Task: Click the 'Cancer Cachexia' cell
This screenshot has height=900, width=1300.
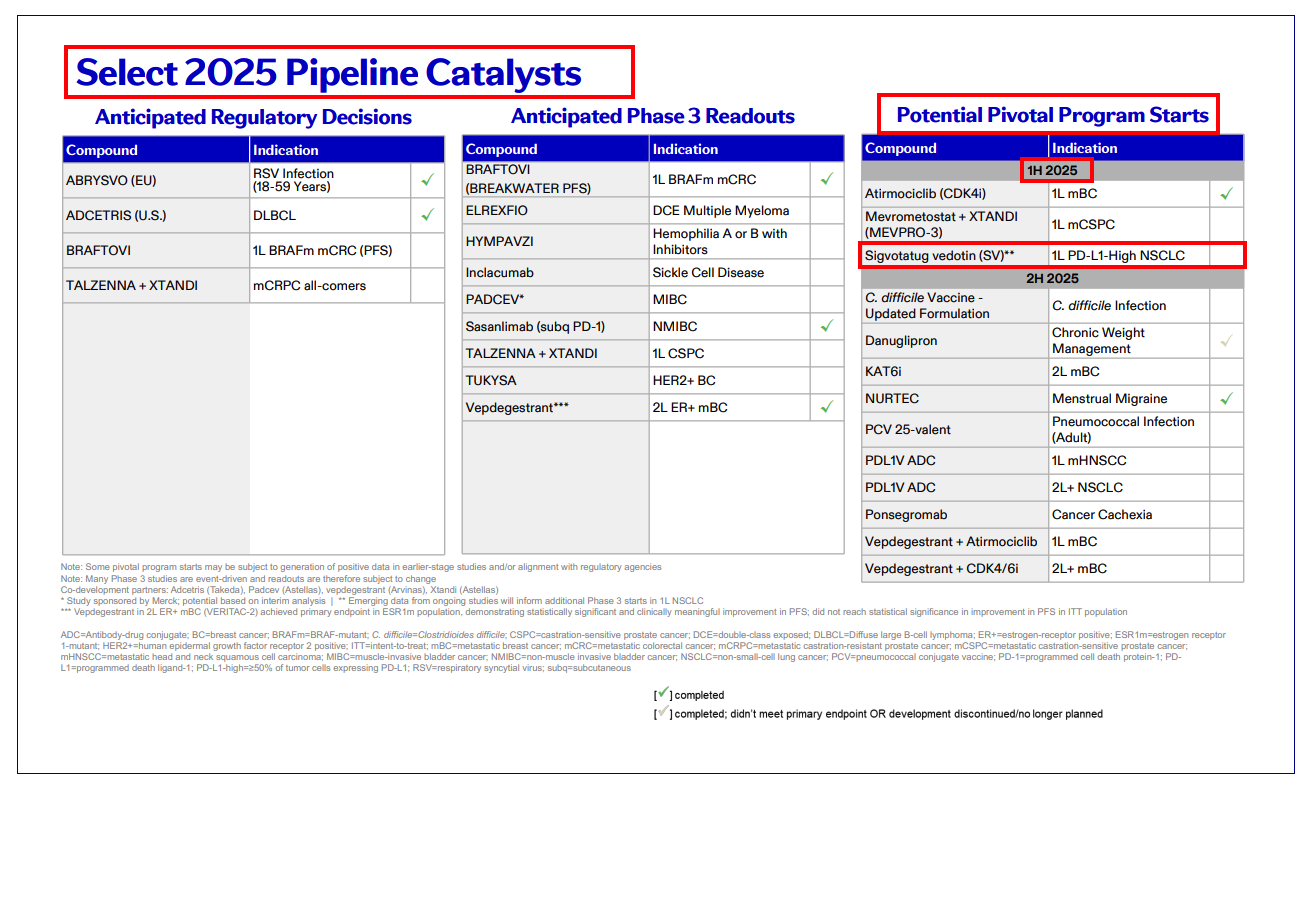Action: coord(1129,514)
